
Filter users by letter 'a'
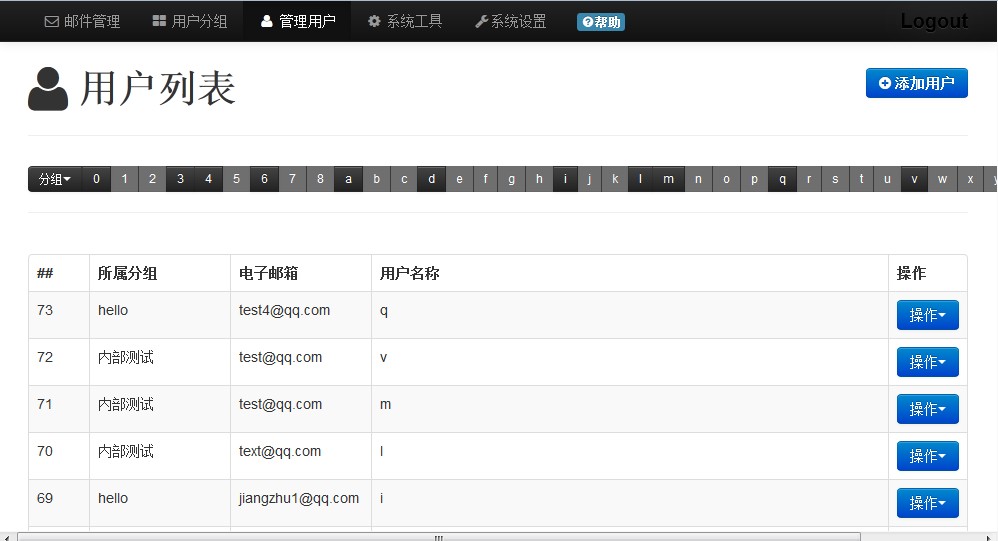[348, 179]
